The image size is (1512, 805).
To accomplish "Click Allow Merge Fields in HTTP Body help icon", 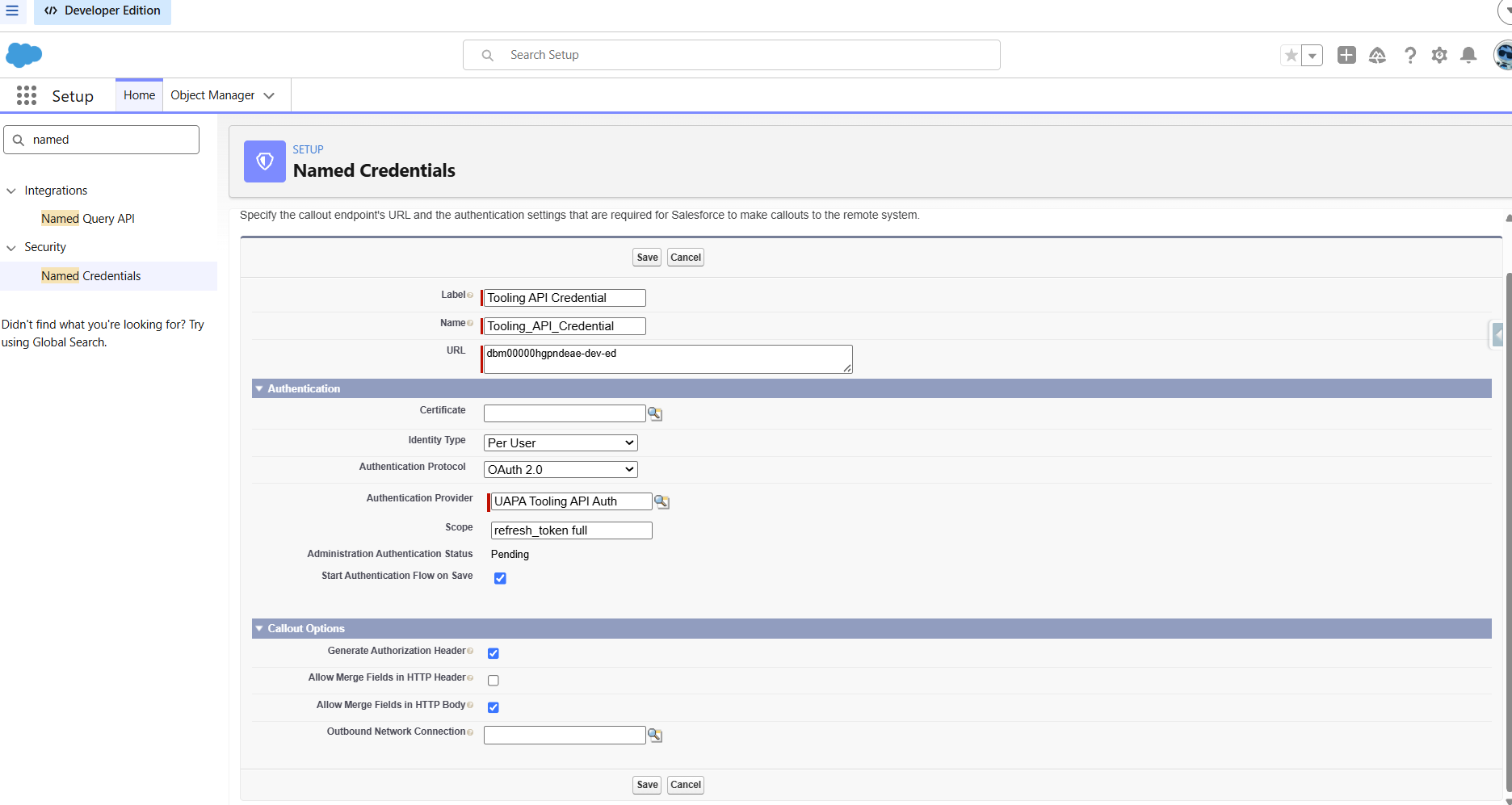I will pyautogui.click(x=470, y=705).
